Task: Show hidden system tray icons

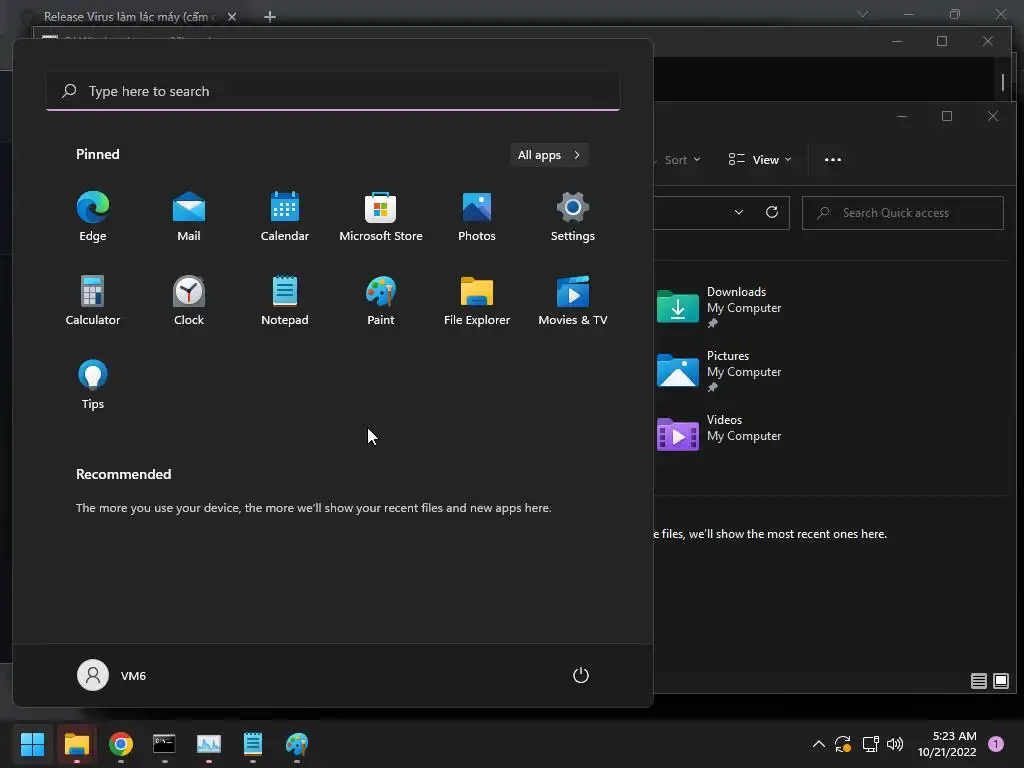Action: [x=818, y=744]
